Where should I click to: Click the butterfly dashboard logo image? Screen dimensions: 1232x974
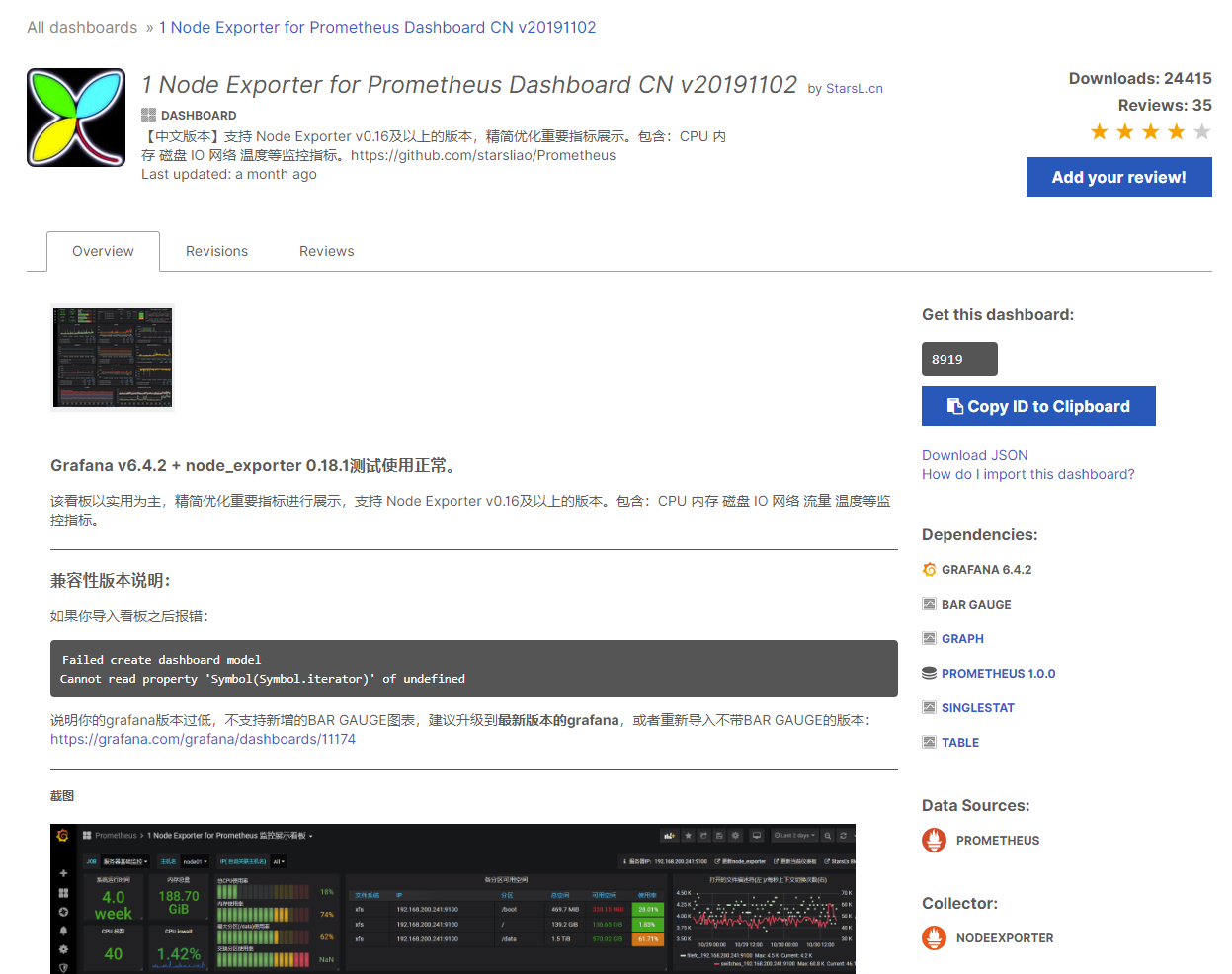click(x=76, y=118)
